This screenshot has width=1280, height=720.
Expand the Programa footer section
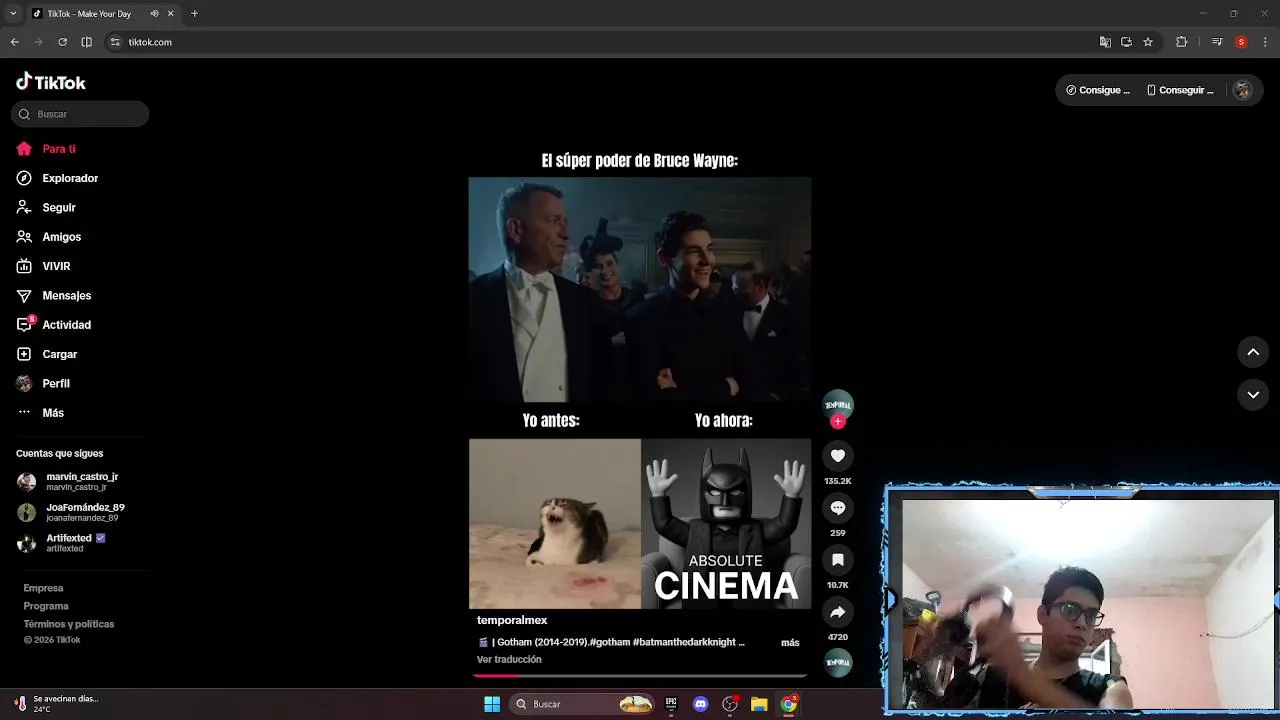click(x=46, y=606)
